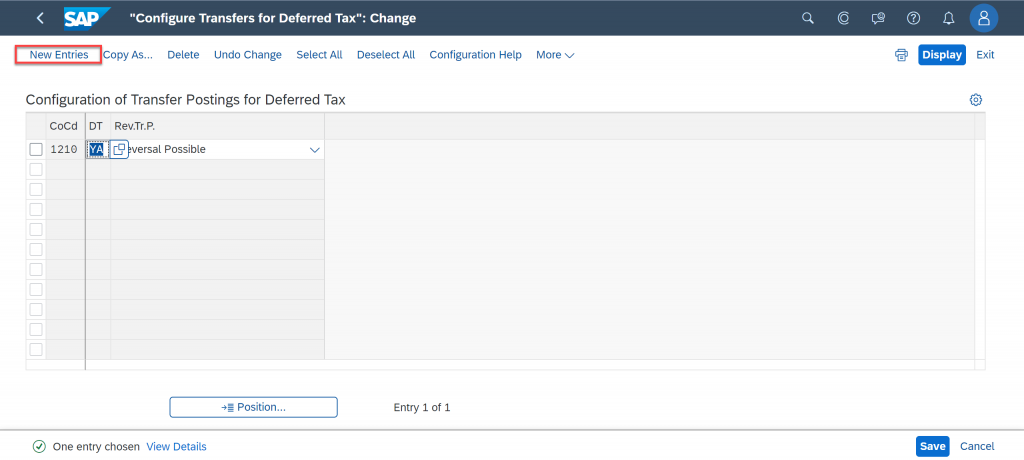Image resolution: width=1024 pixels, height=460 pixels.
Task: Click the back arrow in the header
Action: pyautogui.click(x=40, y=18)
